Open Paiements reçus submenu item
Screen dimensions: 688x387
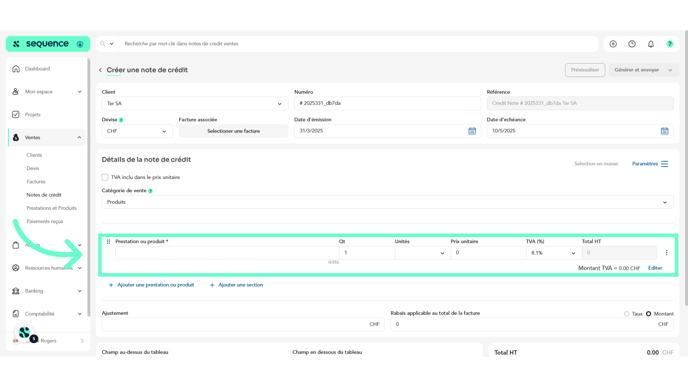pyautogui.click(x=45, y=221)
